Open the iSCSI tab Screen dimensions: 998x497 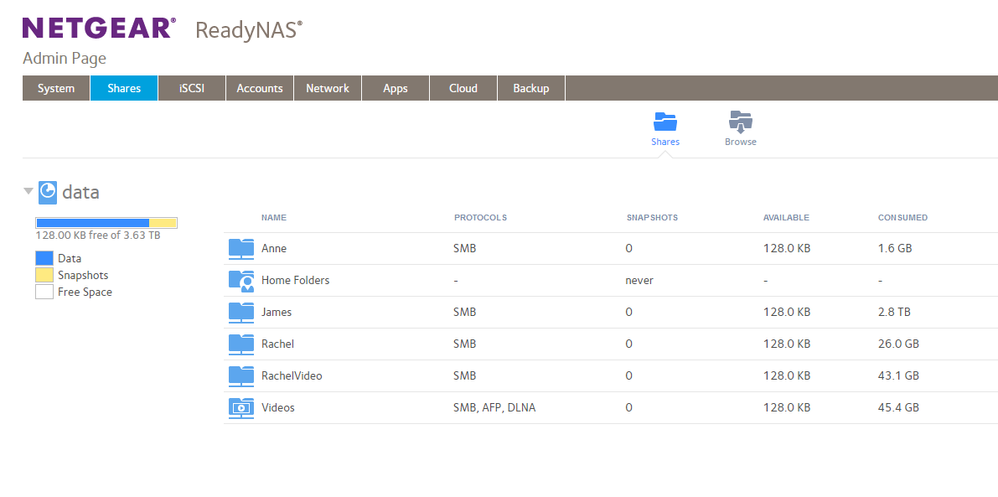191,88
